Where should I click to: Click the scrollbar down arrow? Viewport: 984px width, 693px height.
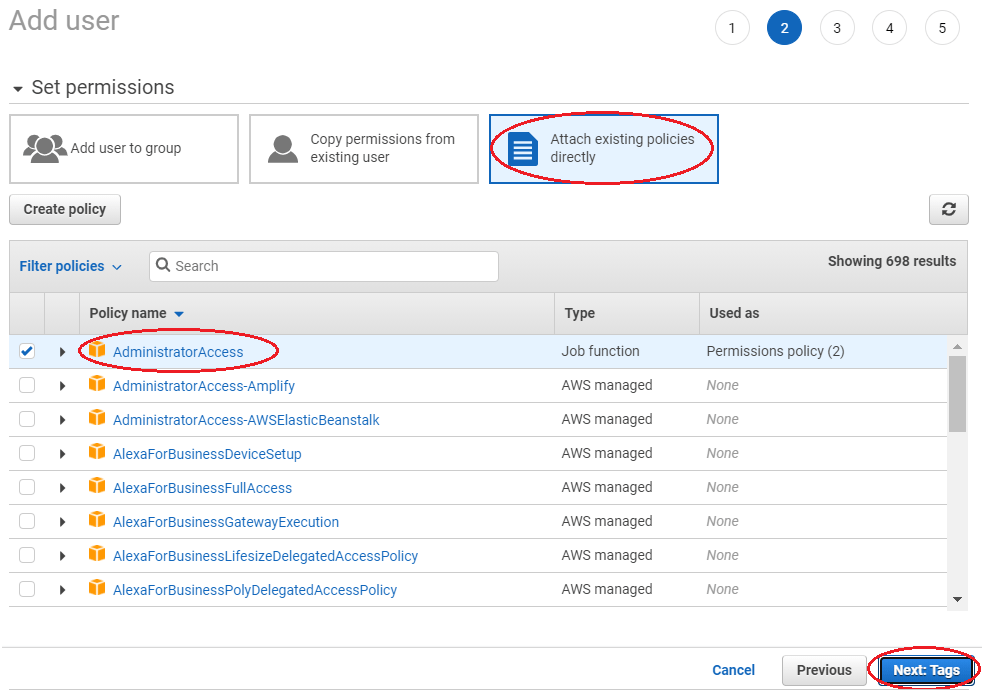pos(957,599)
